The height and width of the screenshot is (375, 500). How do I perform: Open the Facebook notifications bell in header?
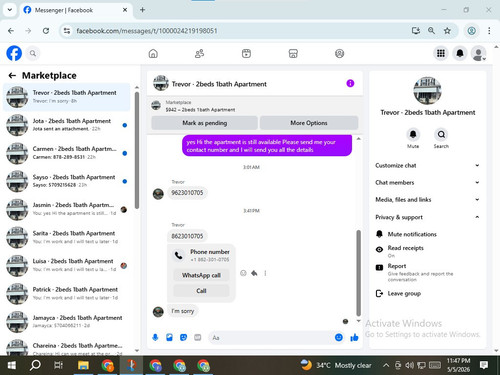(460, 53)
